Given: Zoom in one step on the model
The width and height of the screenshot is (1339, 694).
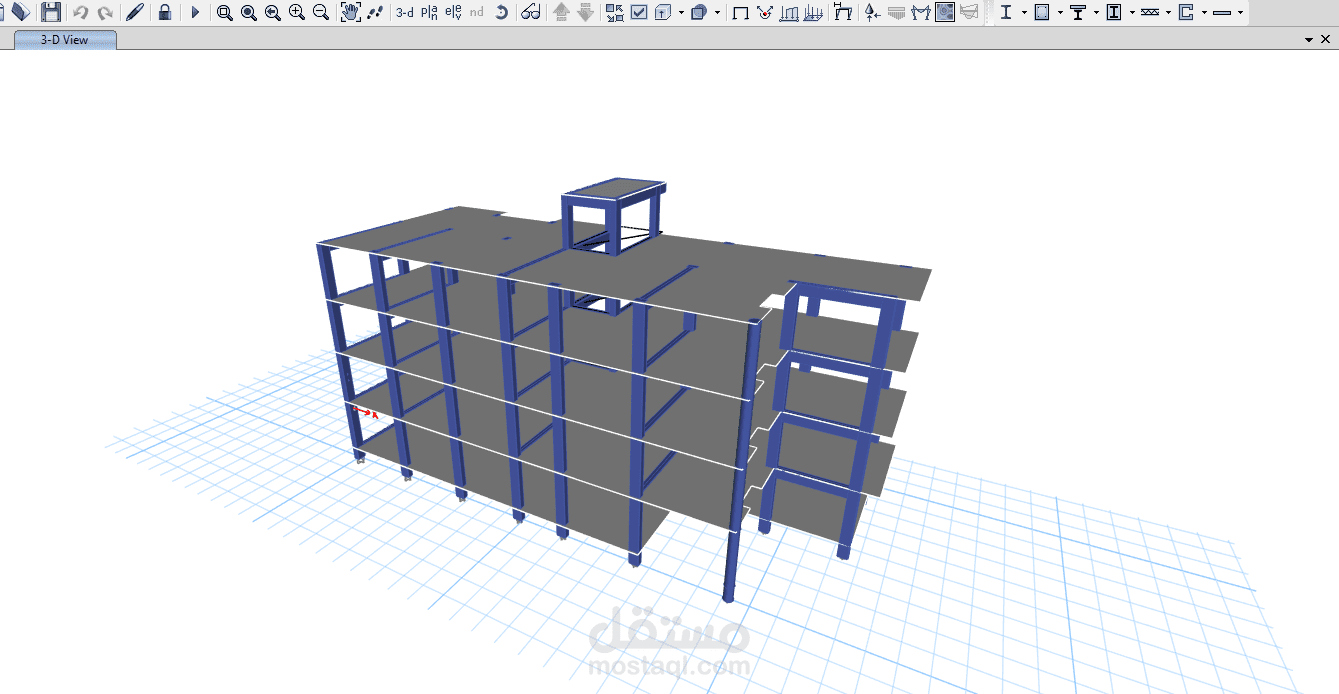Looking at the screenshot, I should coord(295,12).
